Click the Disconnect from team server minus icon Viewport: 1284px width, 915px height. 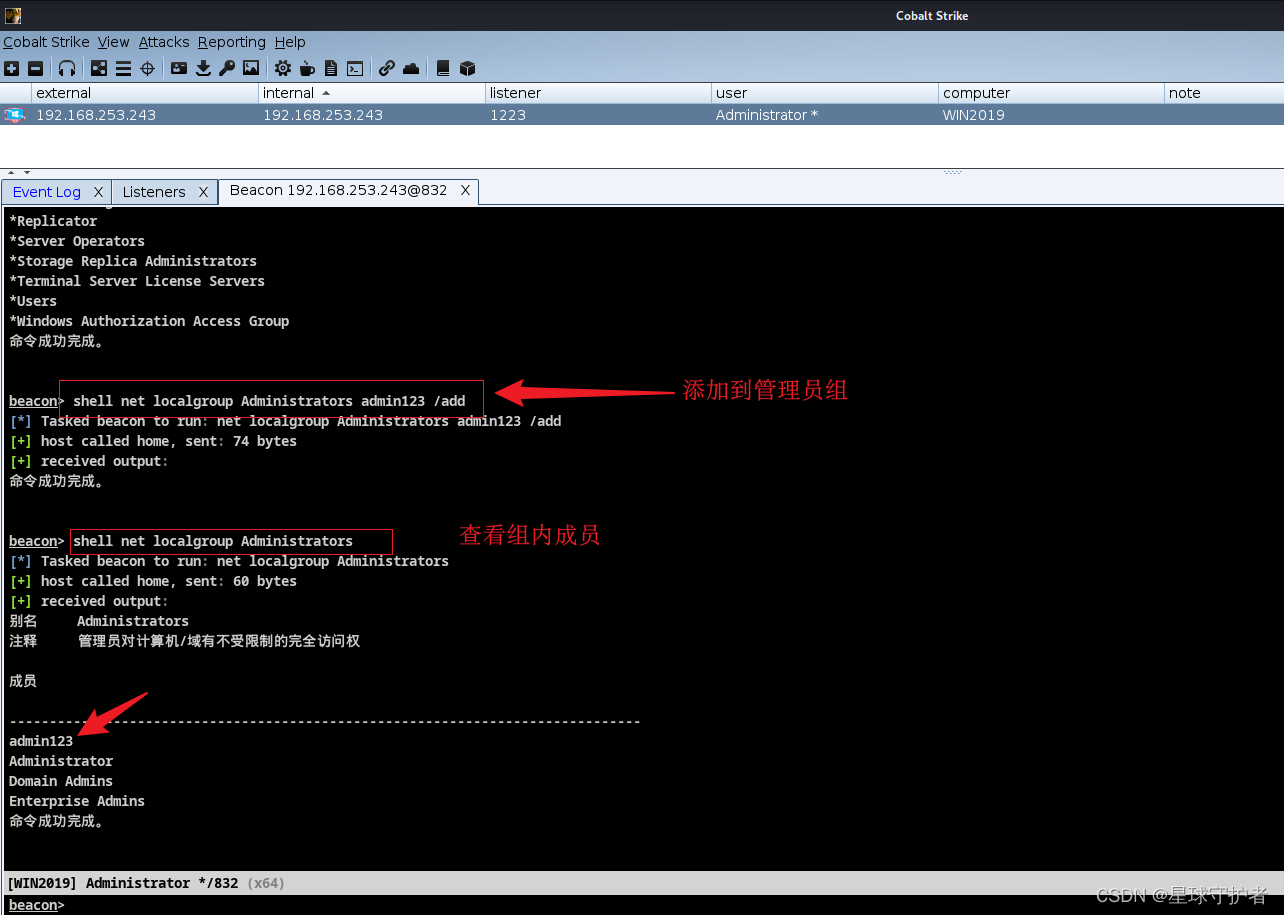coord(36,68)
